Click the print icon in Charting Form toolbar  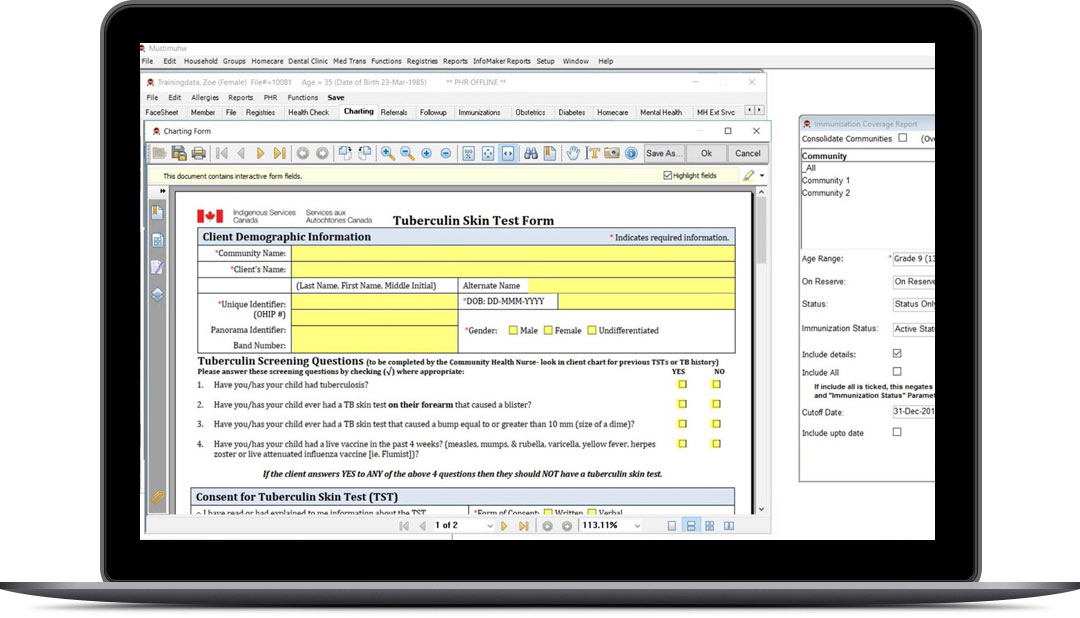198,153
